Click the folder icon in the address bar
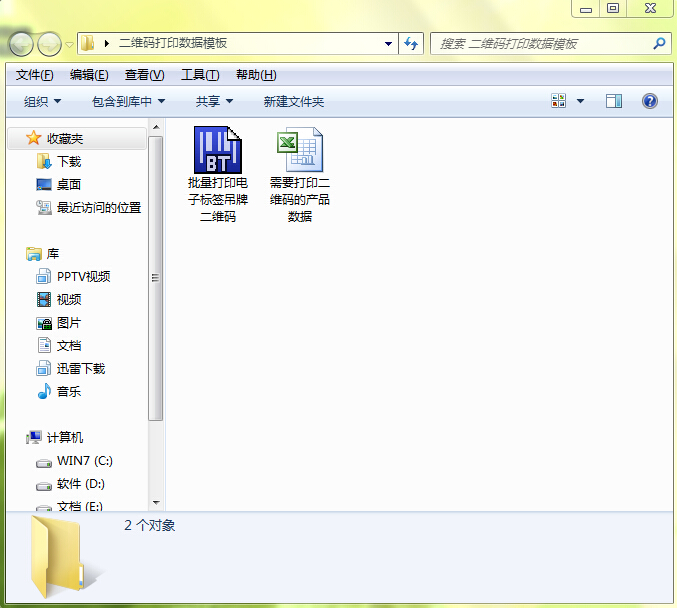The width and height of the screenshot is (677, 608). (x=88, y=43)
